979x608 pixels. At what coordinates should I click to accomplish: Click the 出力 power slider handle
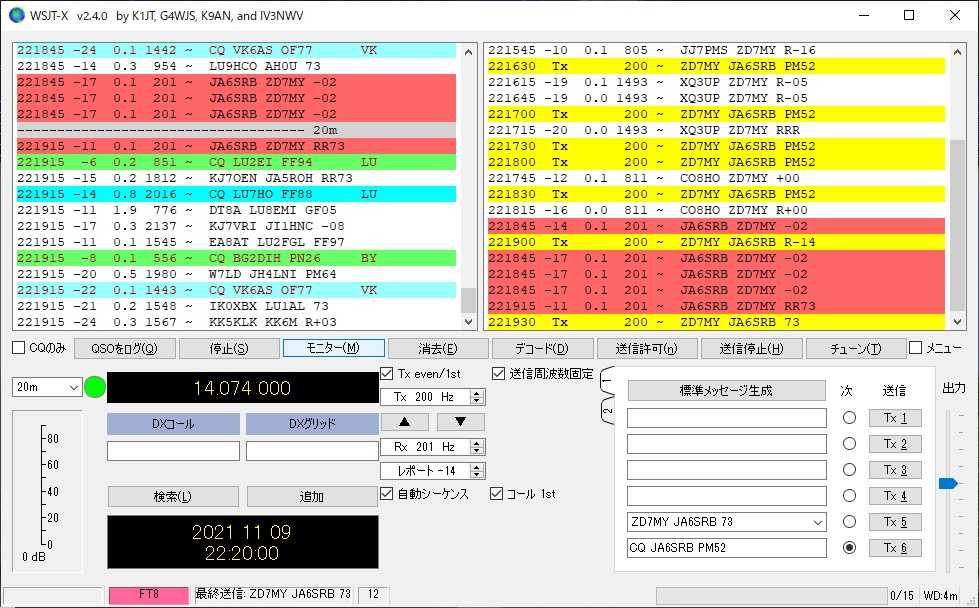[x=948, y=483]
